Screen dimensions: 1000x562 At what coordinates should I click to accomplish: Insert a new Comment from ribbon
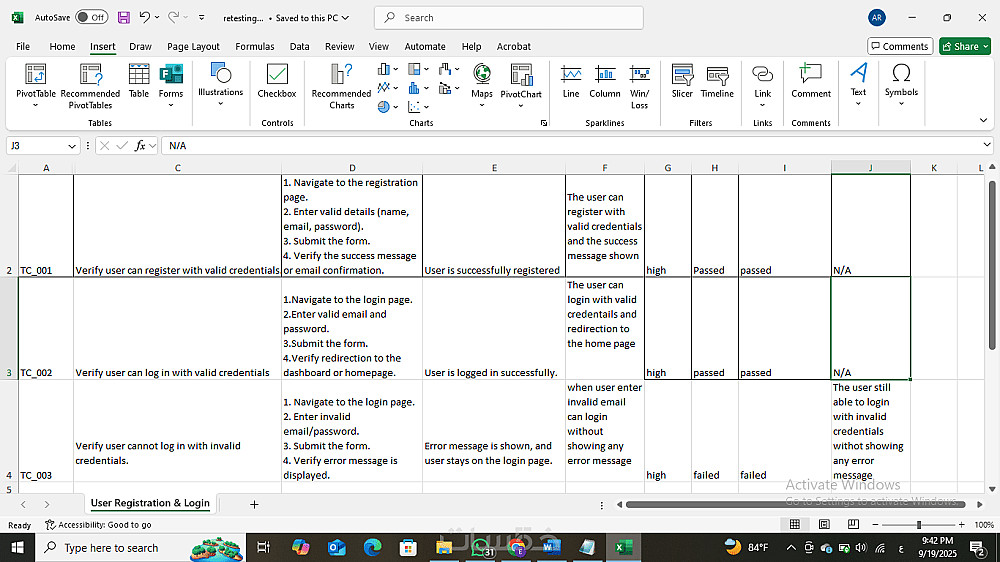click(x=811, y=81)
